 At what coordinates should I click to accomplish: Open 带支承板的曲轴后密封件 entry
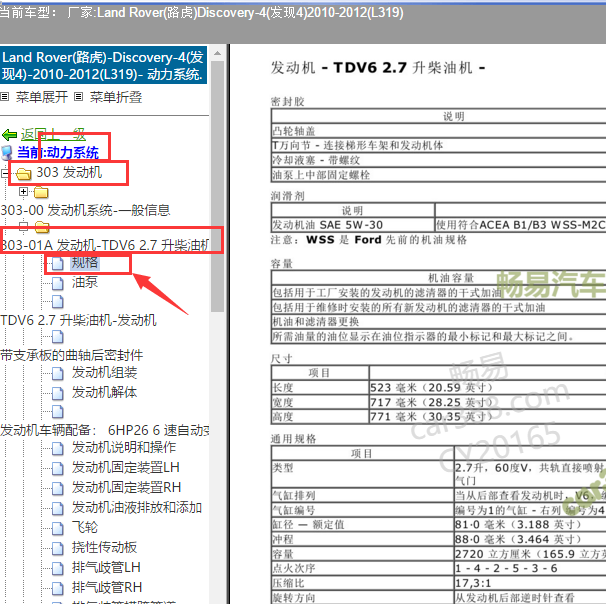pyautogui.click(x=72, y=355)
